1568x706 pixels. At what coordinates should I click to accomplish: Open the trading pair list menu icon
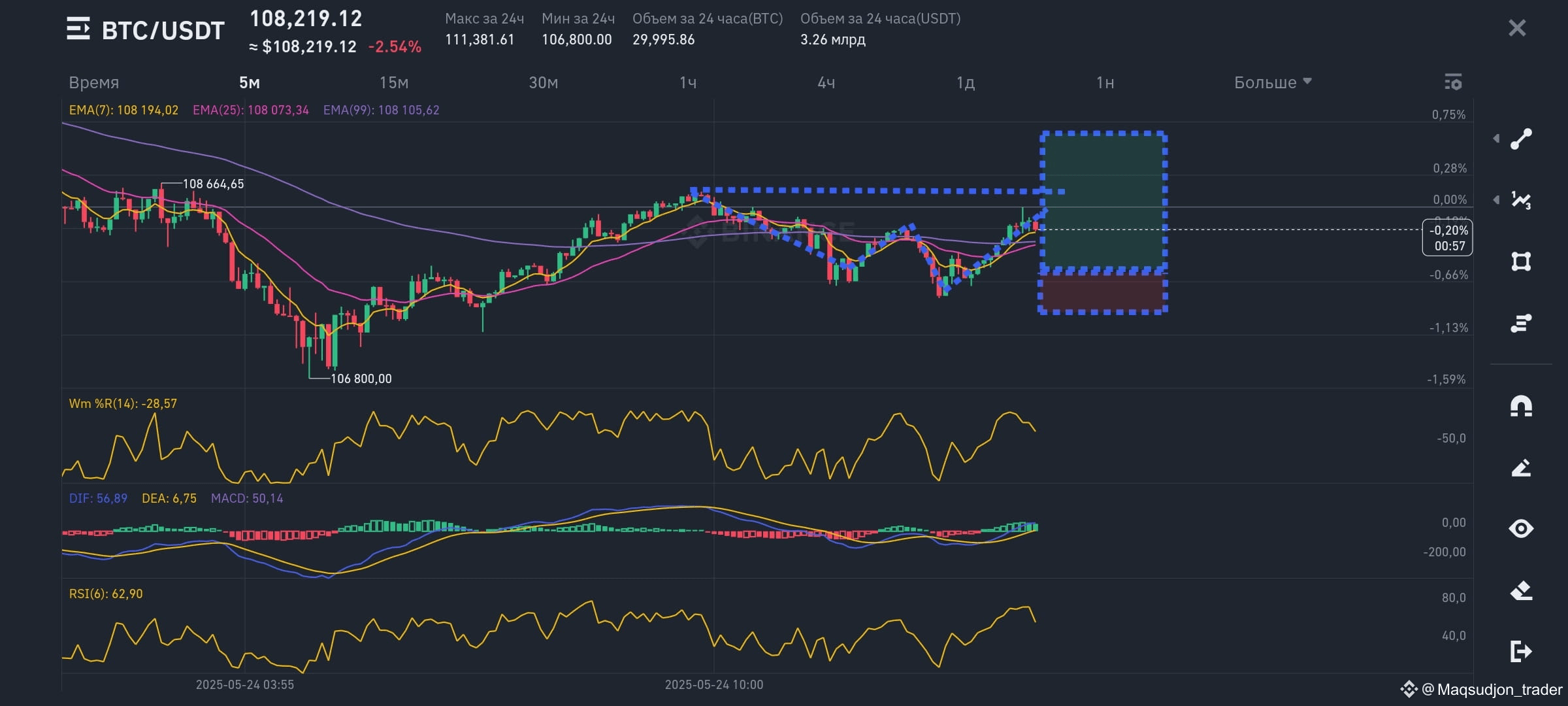(x=78, y=29)
